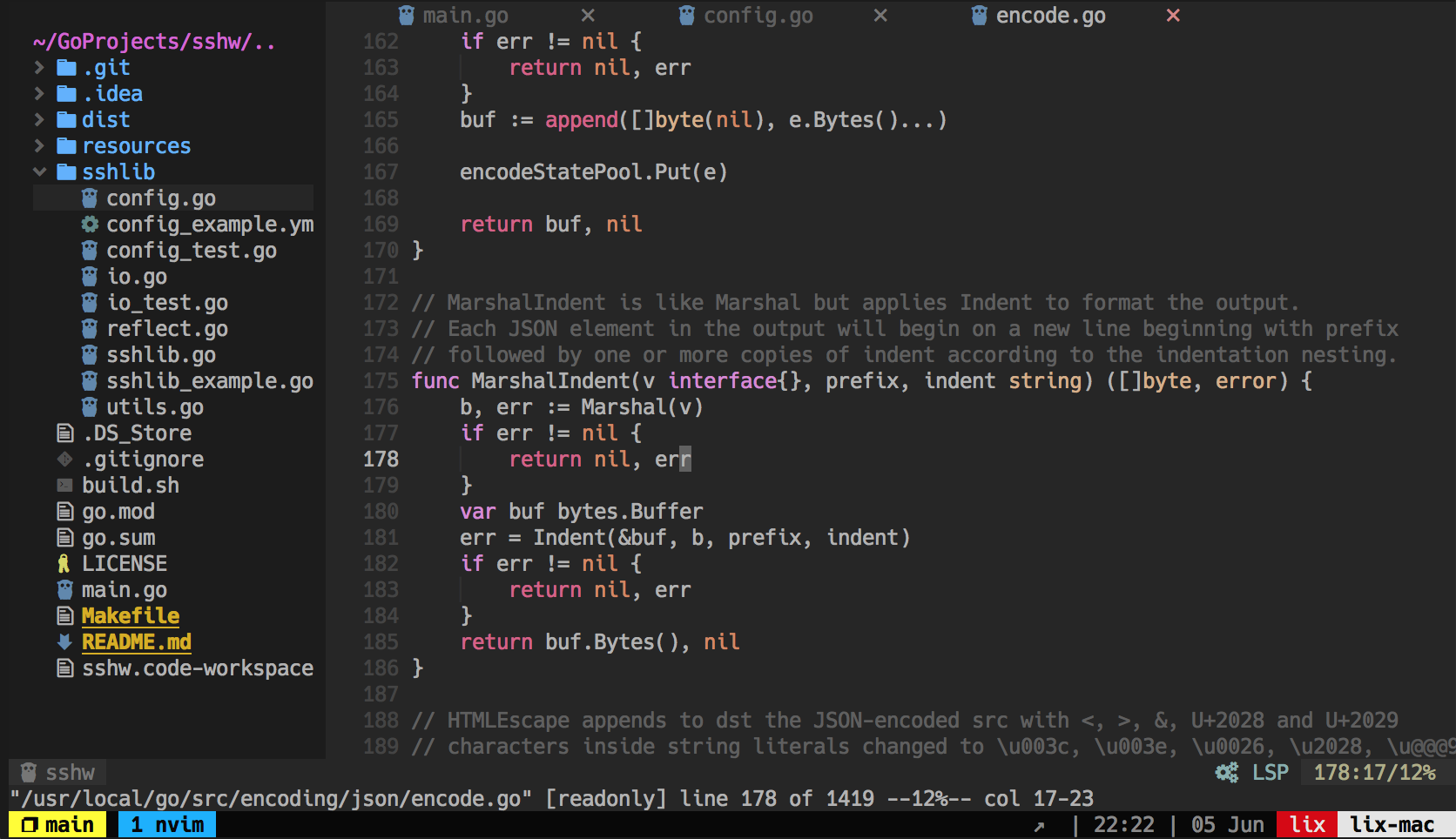
Task: Expand the dist folder chevron
Action: point(39,119)
